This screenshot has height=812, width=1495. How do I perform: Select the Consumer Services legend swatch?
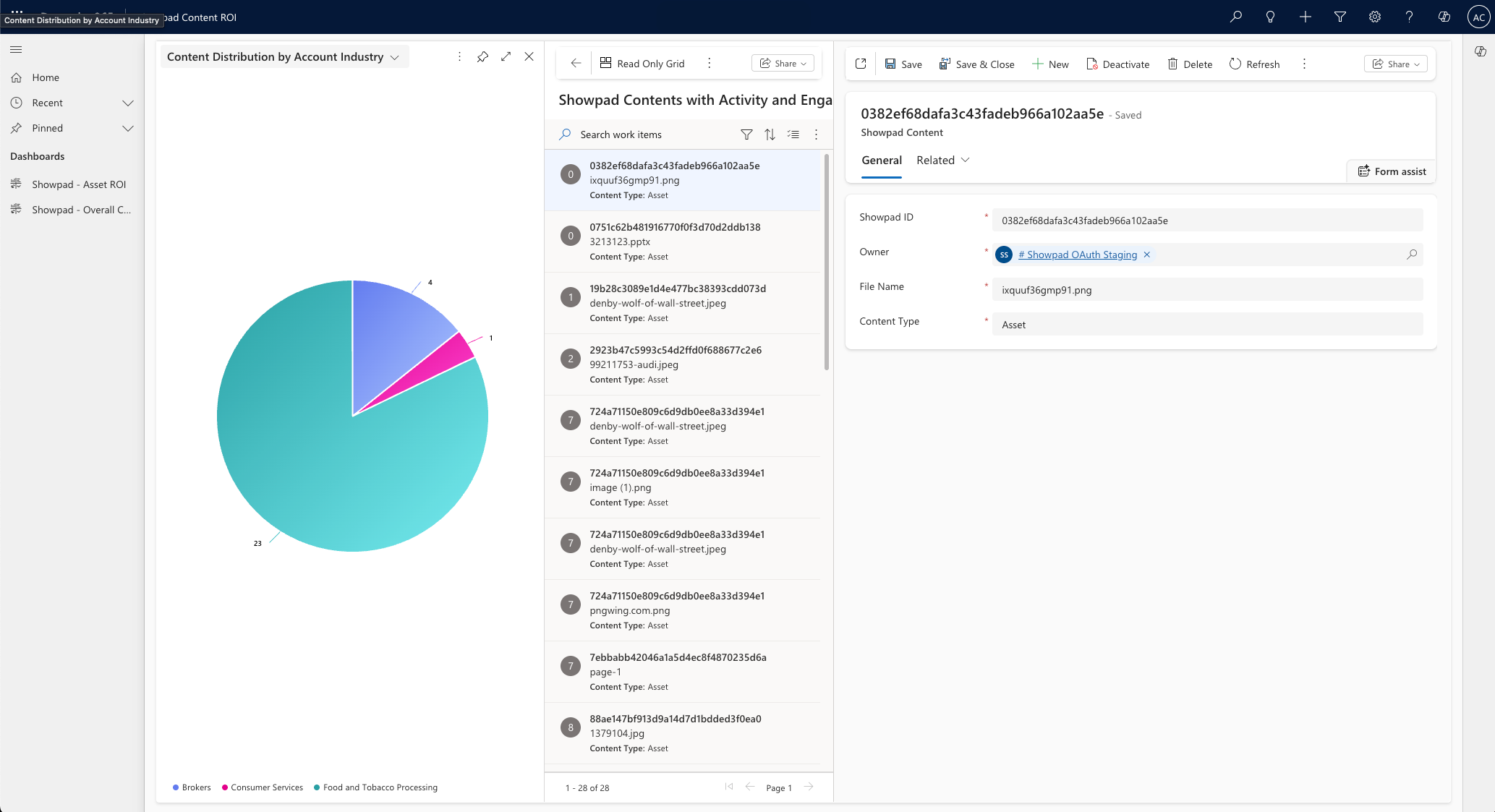click(225, 787)
